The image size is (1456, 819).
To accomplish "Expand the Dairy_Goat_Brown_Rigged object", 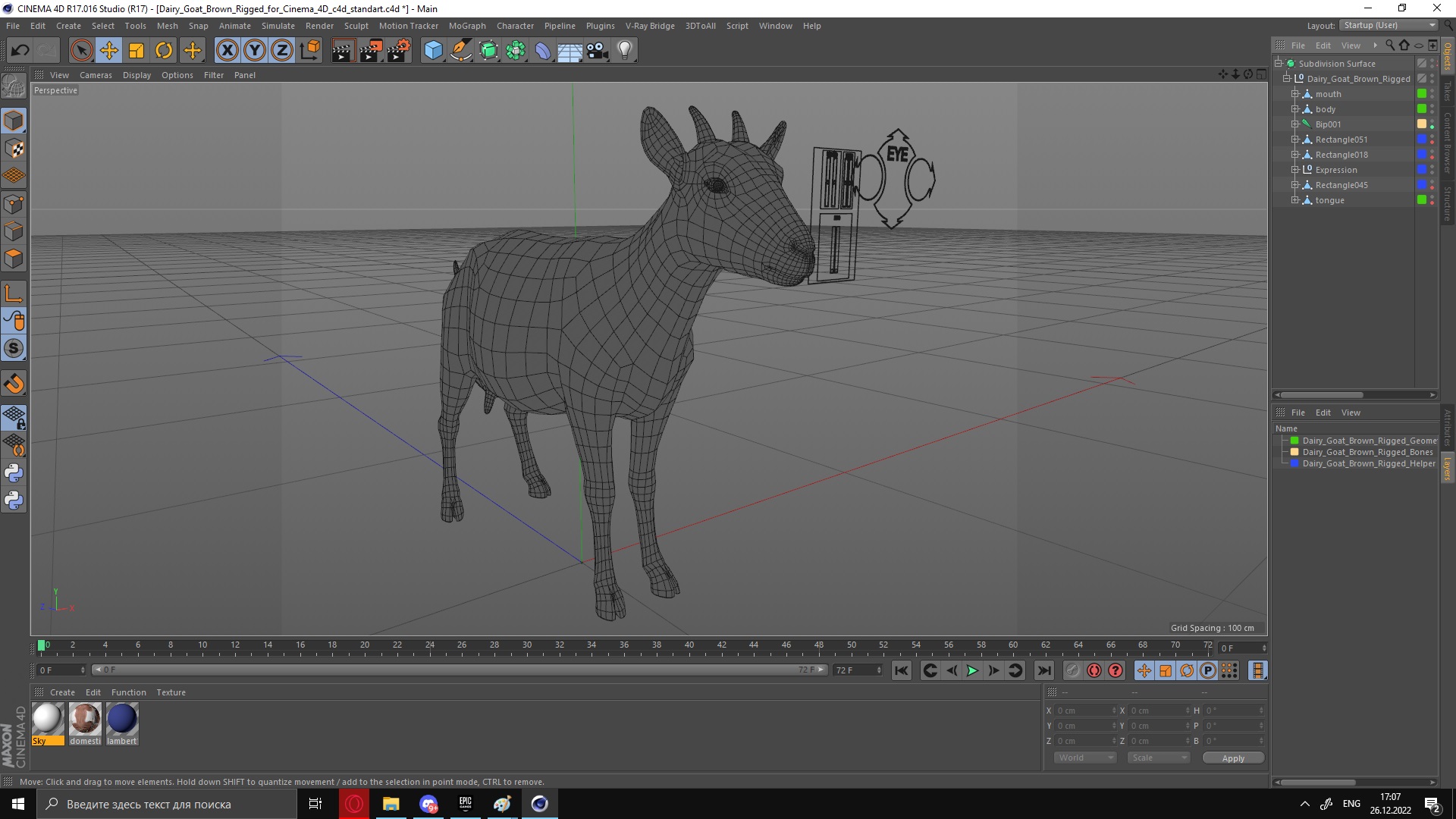I will (x=1285, y=78).
